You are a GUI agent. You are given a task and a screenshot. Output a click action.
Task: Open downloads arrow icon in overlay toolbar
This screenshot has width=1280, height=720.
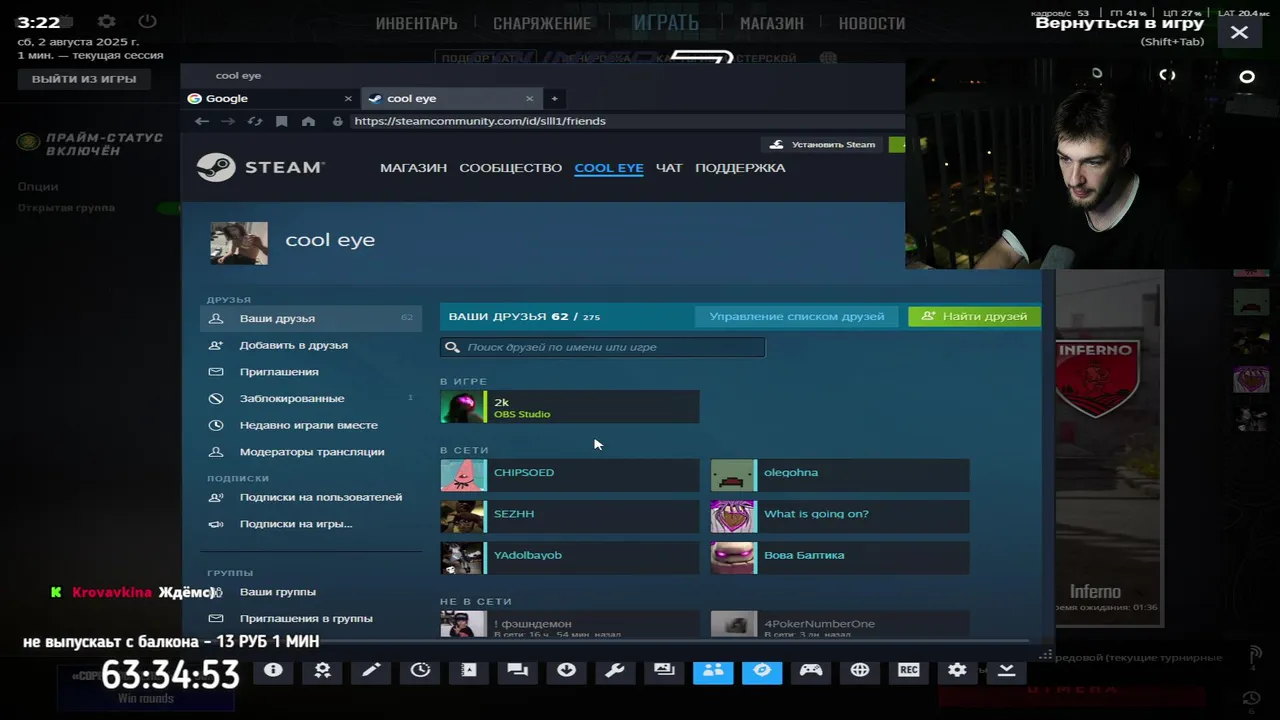pos(566,670)
